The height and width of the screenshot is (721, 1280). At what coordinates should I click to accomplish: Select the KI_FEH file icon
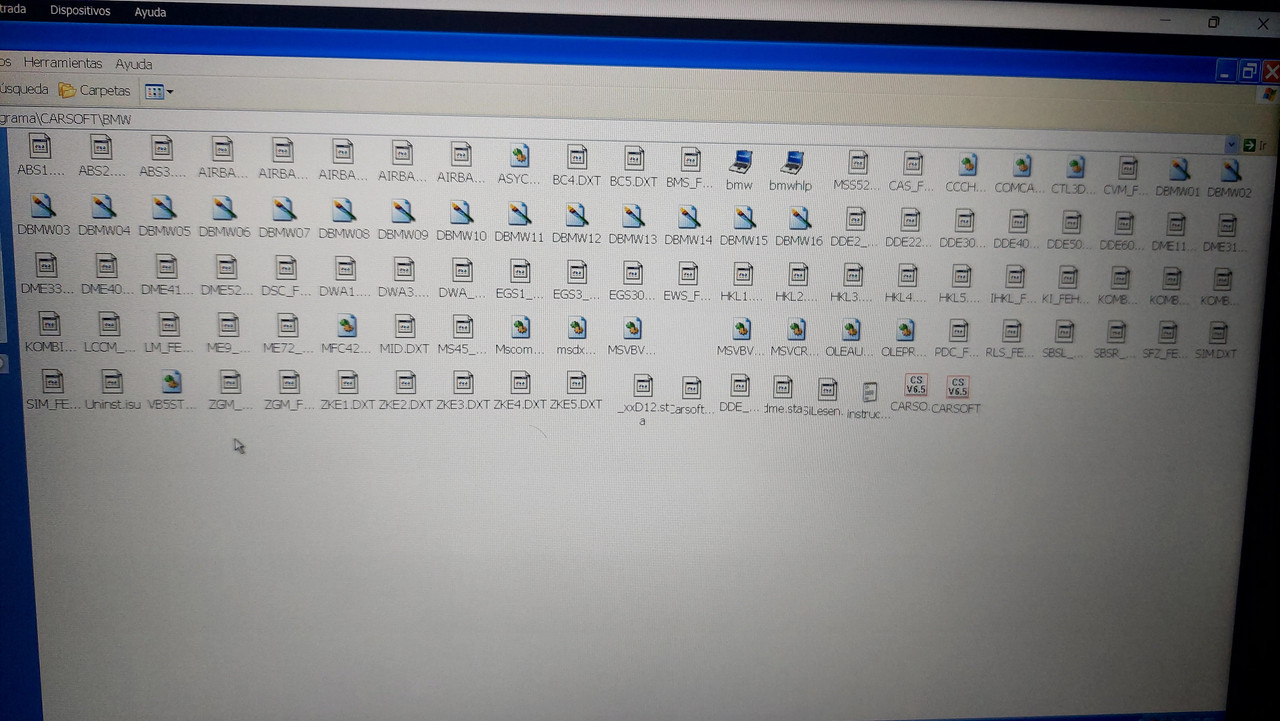1067,278
